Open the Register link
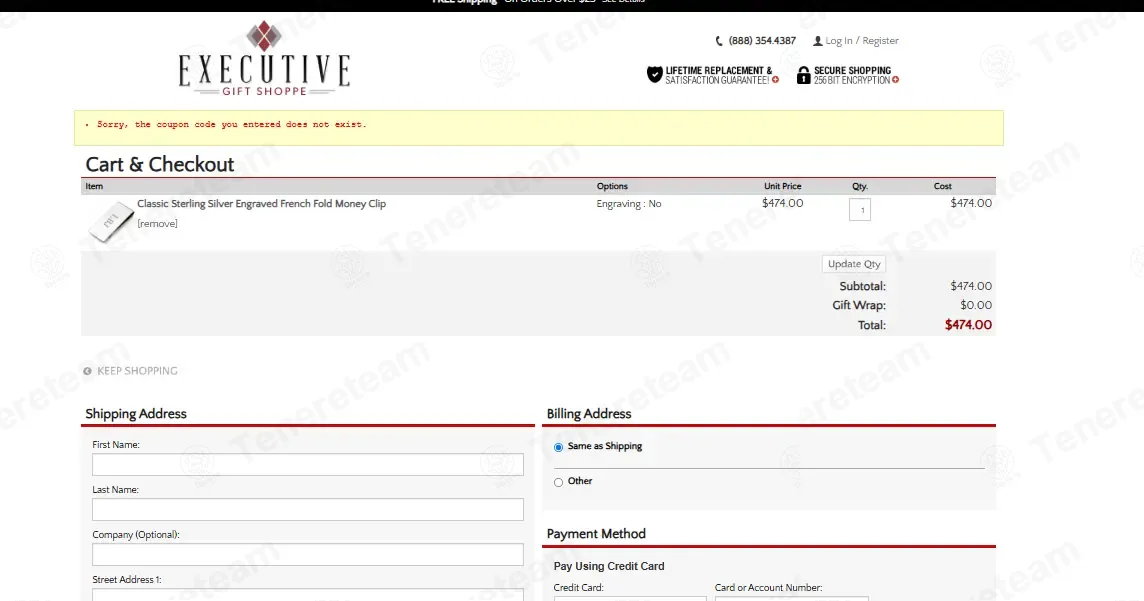Image resolution: width=1144 pixels, height=601 pixels. point(881,41)
